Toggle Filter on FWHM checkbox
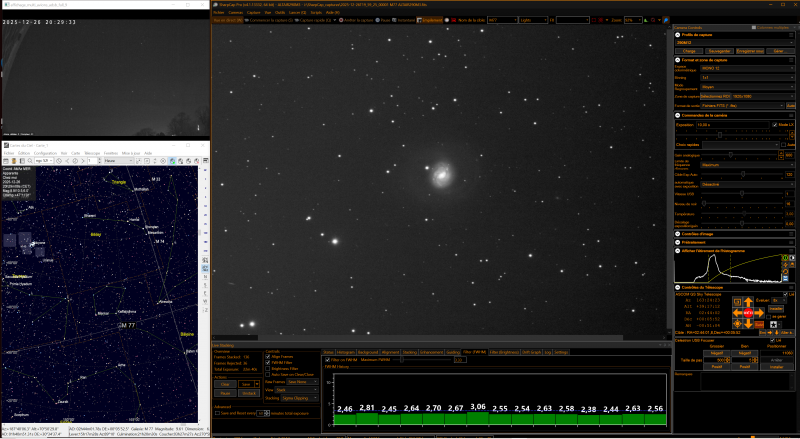Image resolution: width=800 pixels, height=439 pixels. (x=327, y=360)
